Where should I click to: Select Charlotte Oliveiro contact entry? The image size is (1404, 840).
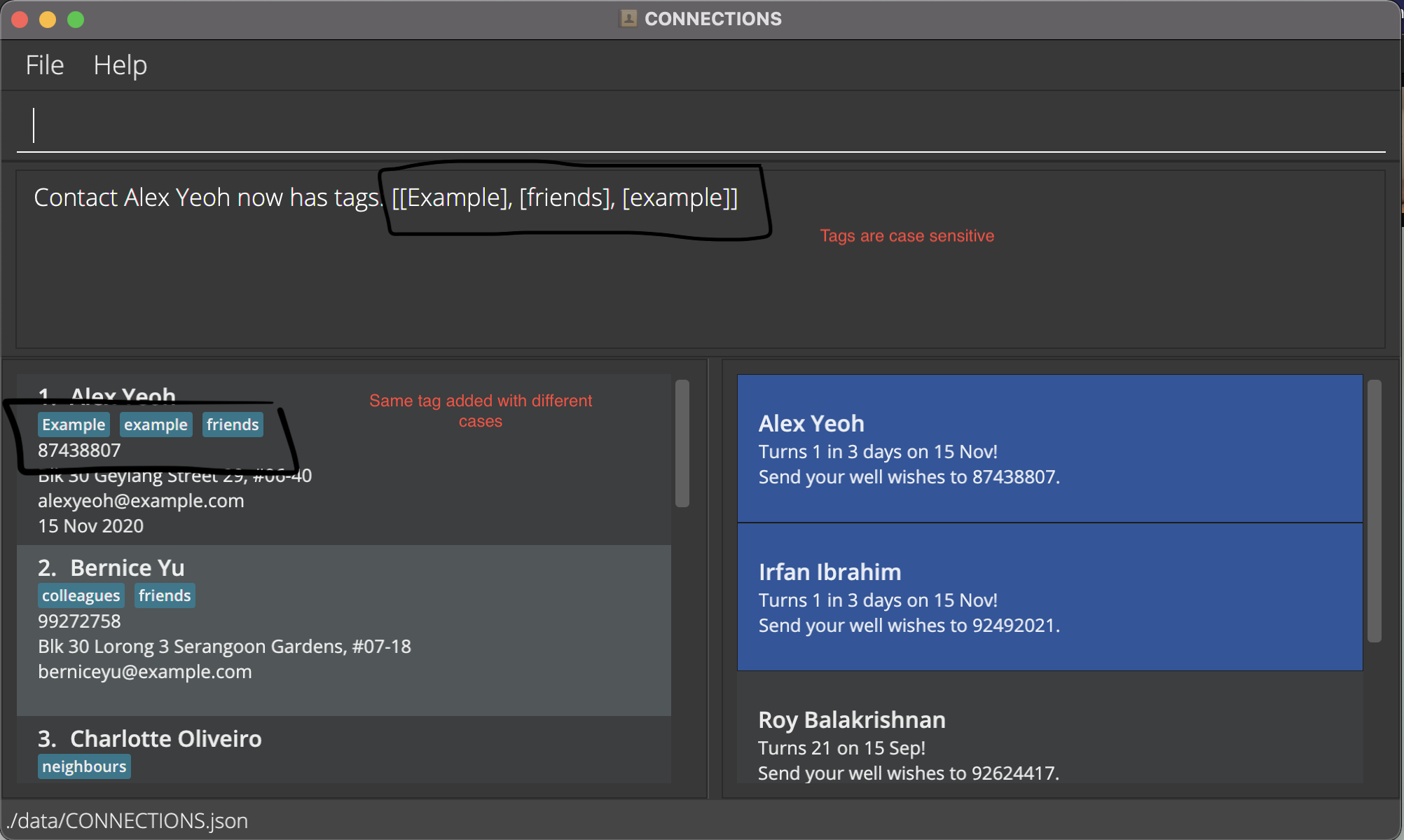[350, 750]
